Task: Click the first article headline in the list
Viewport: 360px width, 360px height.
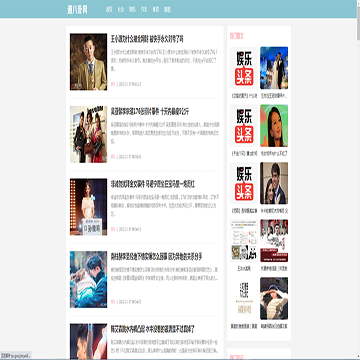Action: (x=147, y=39)
